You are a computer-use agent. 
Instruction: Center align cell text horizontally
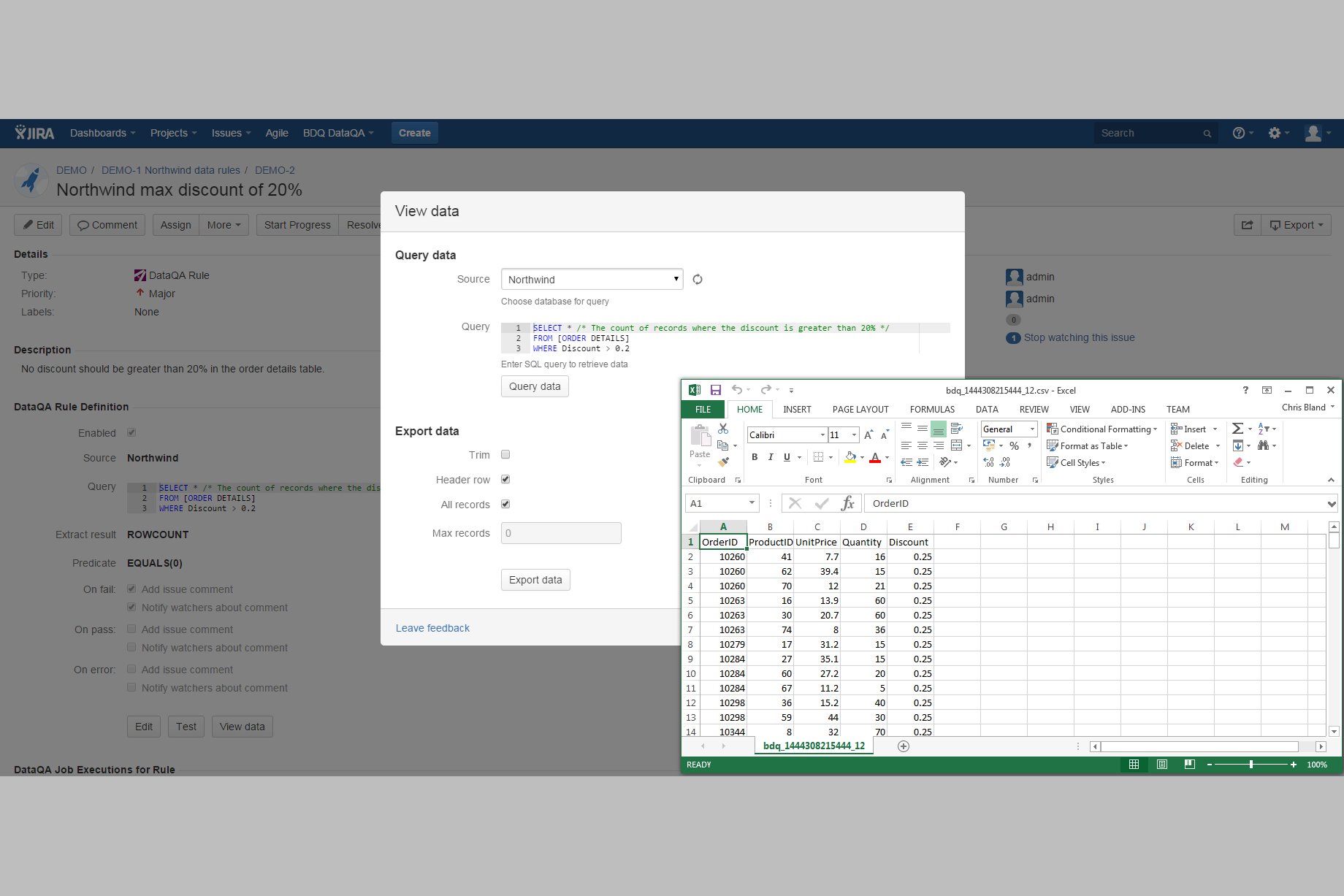923,445
